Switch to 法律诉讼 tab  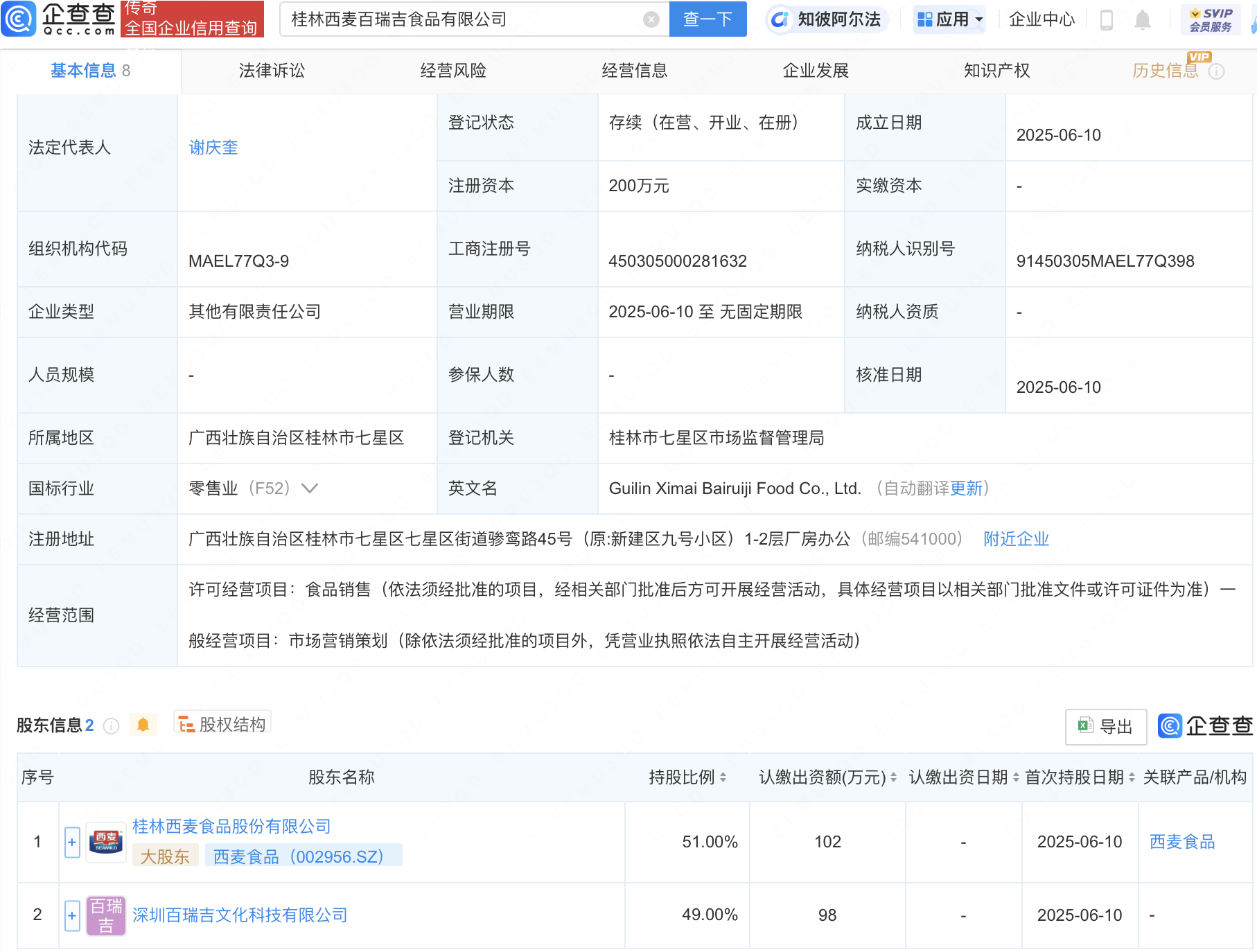tap(272, 71)
